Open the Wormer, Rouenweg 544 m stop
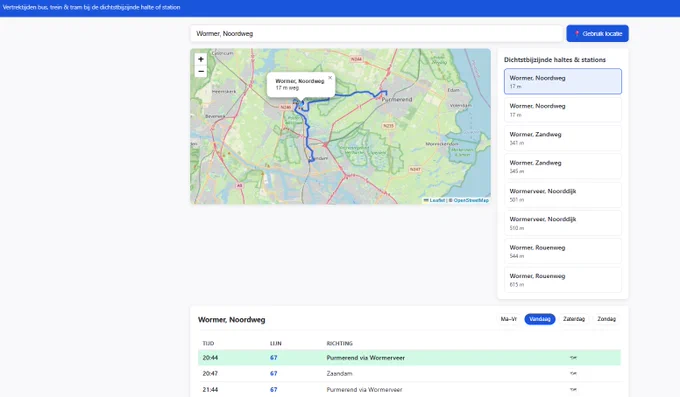680x397 pixels. [562, 251]
